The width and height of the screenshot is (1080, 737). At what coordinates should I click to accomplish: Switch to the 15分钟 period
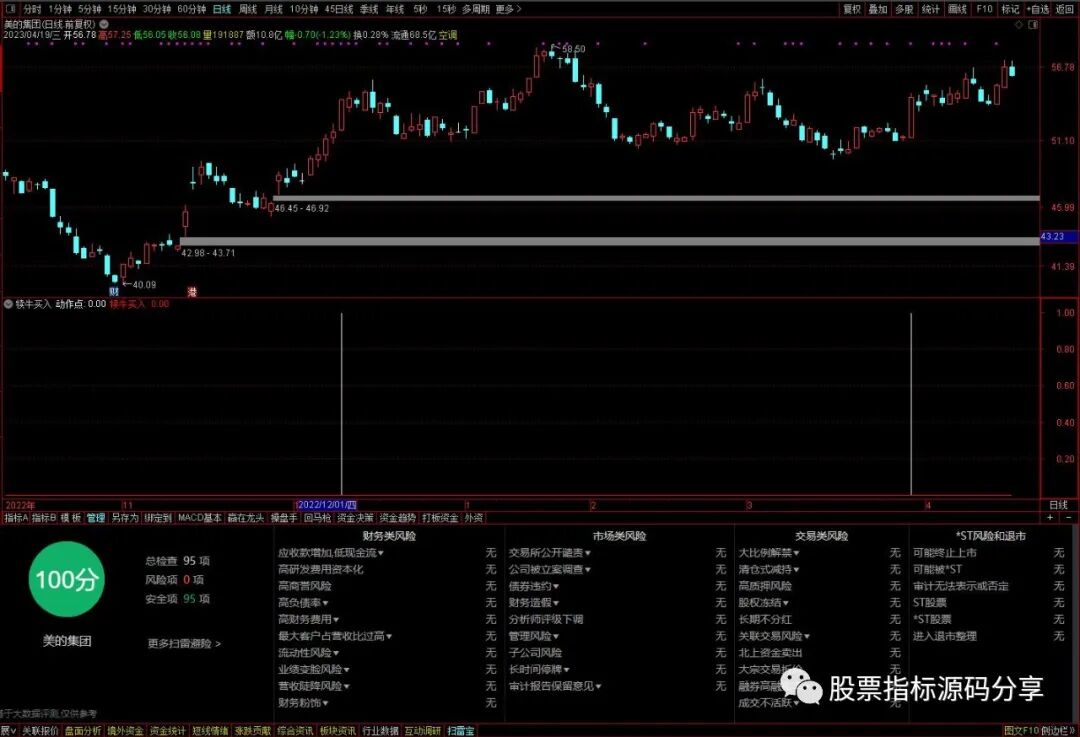pyautogui.click(x=122, y=9)
